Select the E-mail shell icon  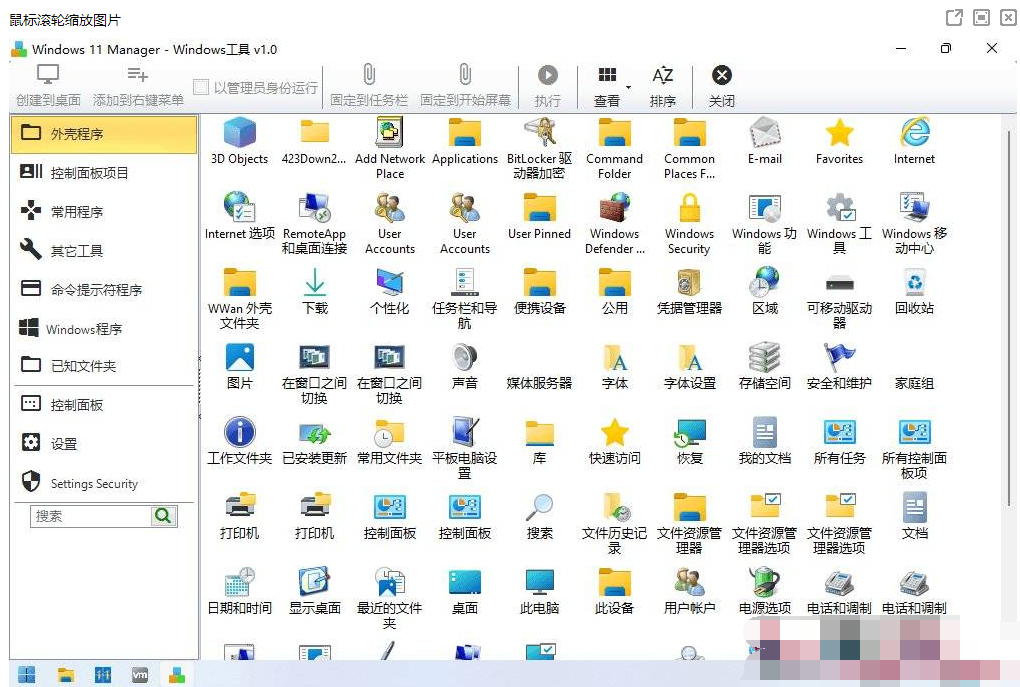[764, 141]
